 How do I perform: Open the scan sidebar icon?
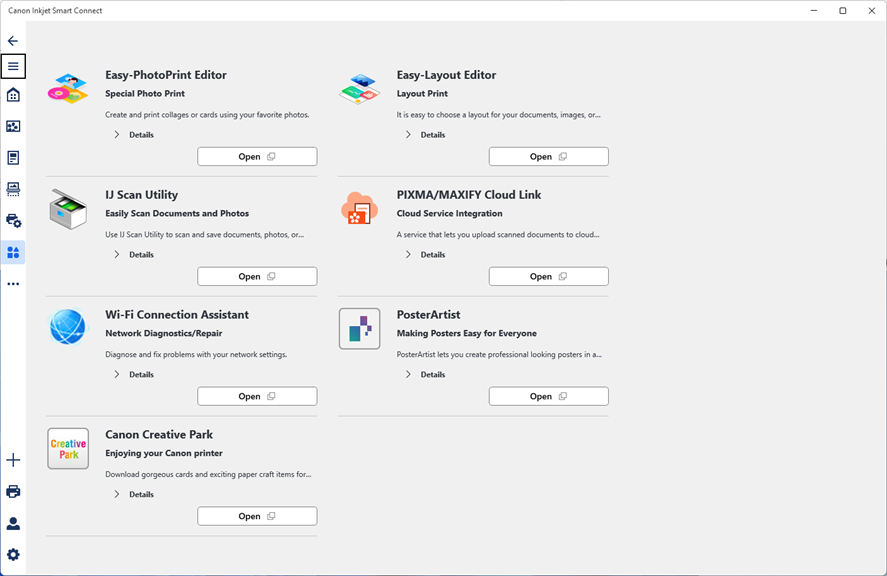click(13, 190)
